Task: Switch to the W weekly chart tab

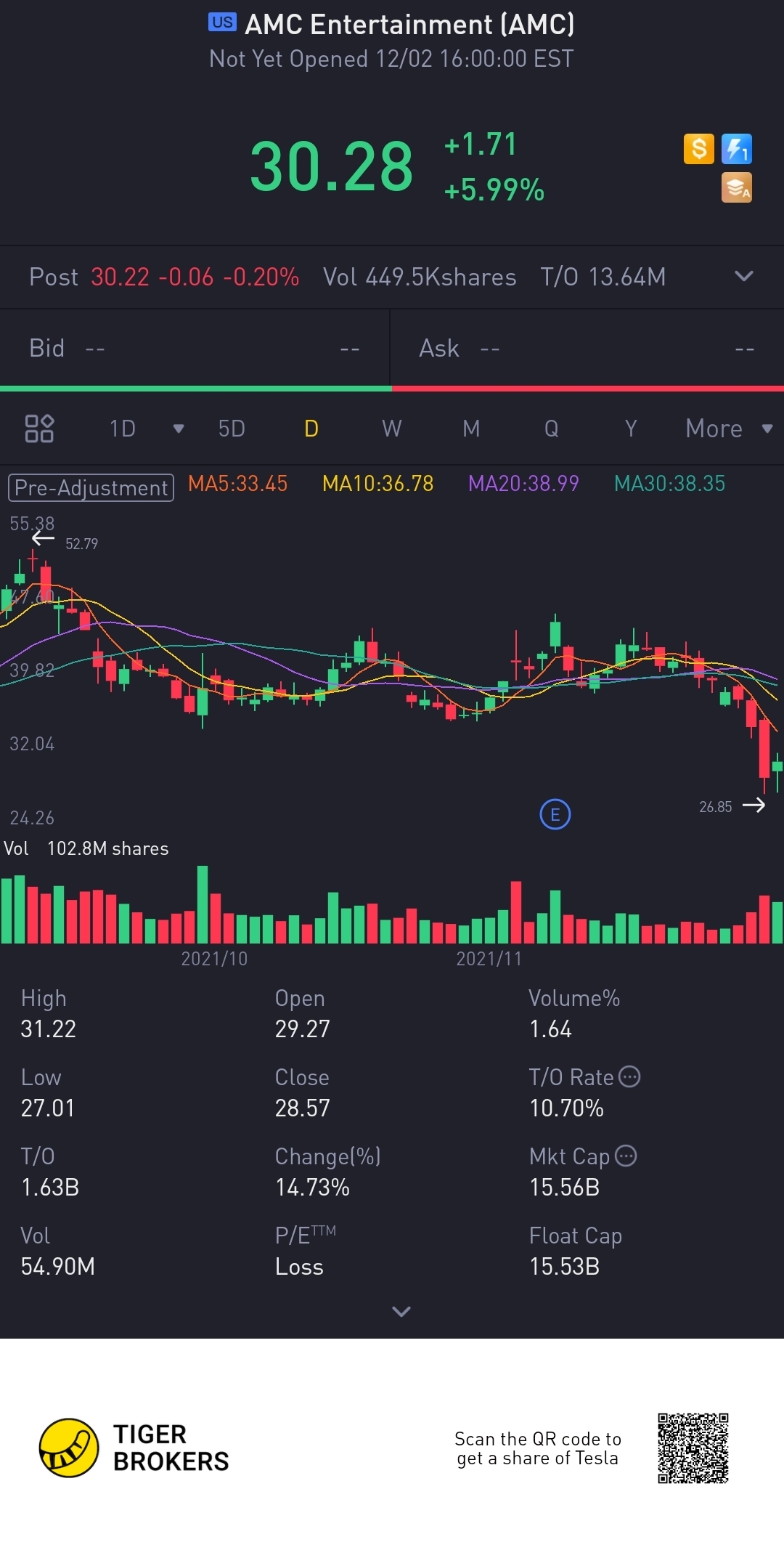Action: (392, 429)
